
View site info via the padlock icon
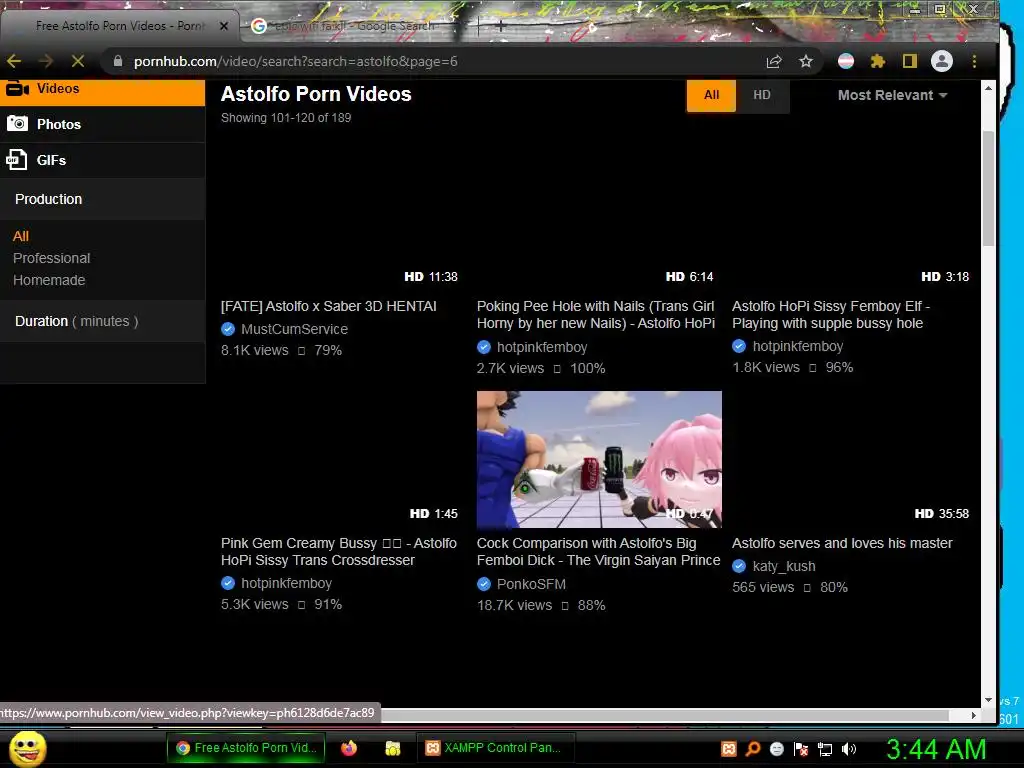tap(118, 61)
